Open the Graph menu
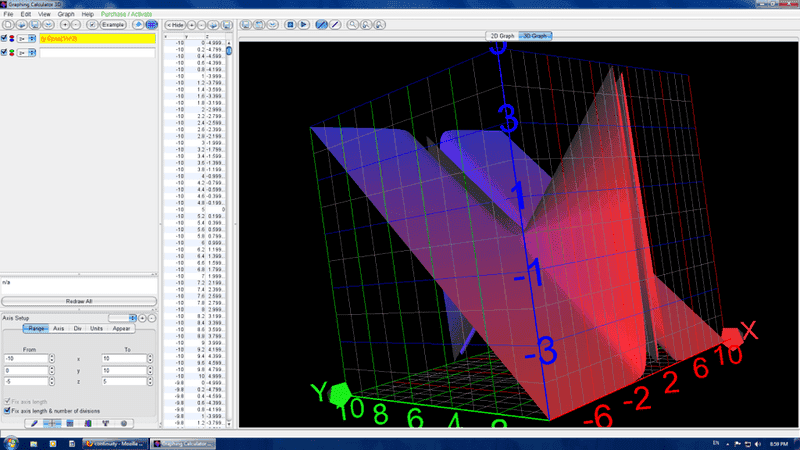Screen dimensions: 800x450 coord(65,15)
